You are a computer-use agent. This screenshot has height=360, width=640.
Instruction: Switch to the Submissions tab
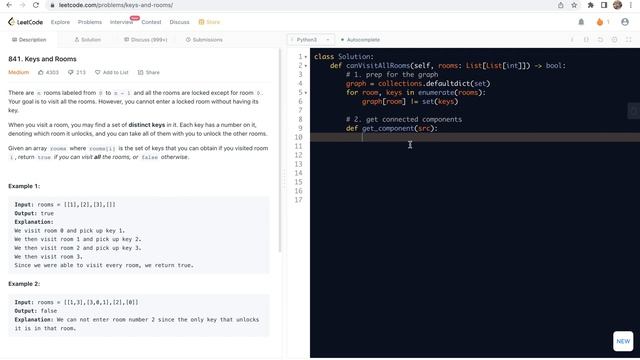[x=204, y=40]
